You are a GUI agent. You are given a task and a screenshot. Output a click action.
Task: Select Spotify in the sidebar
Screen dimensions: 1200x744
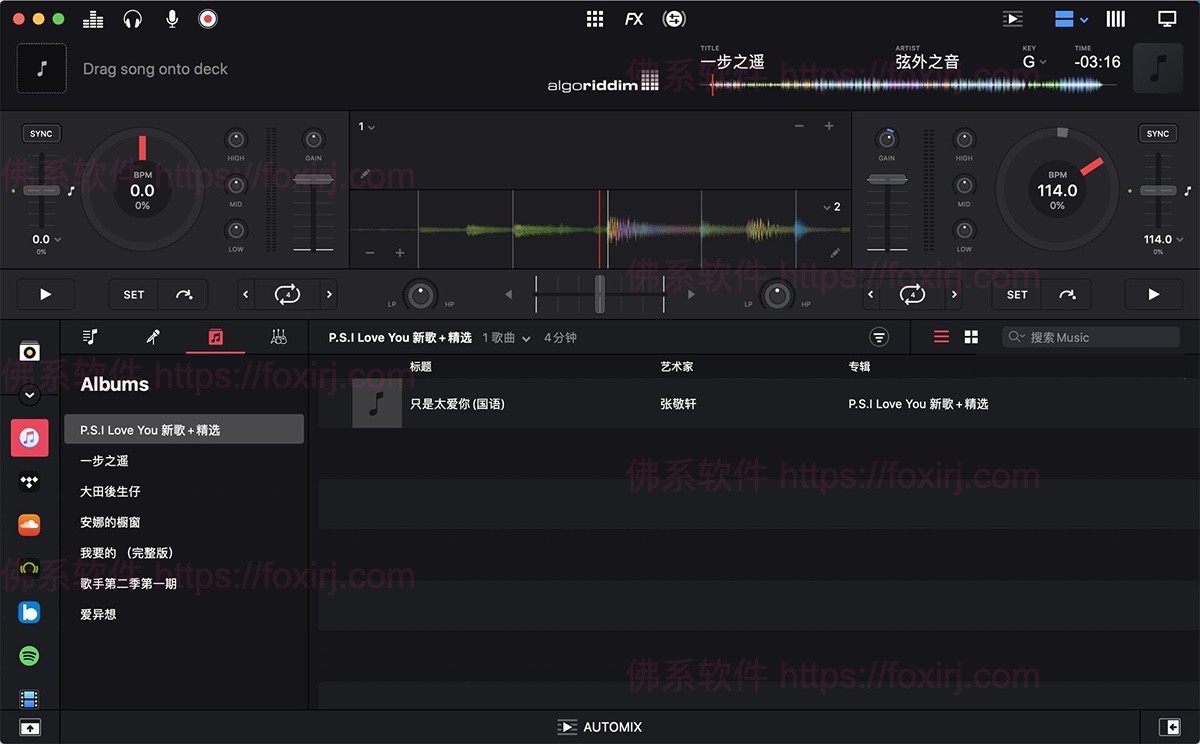click(x=29, y=656)
